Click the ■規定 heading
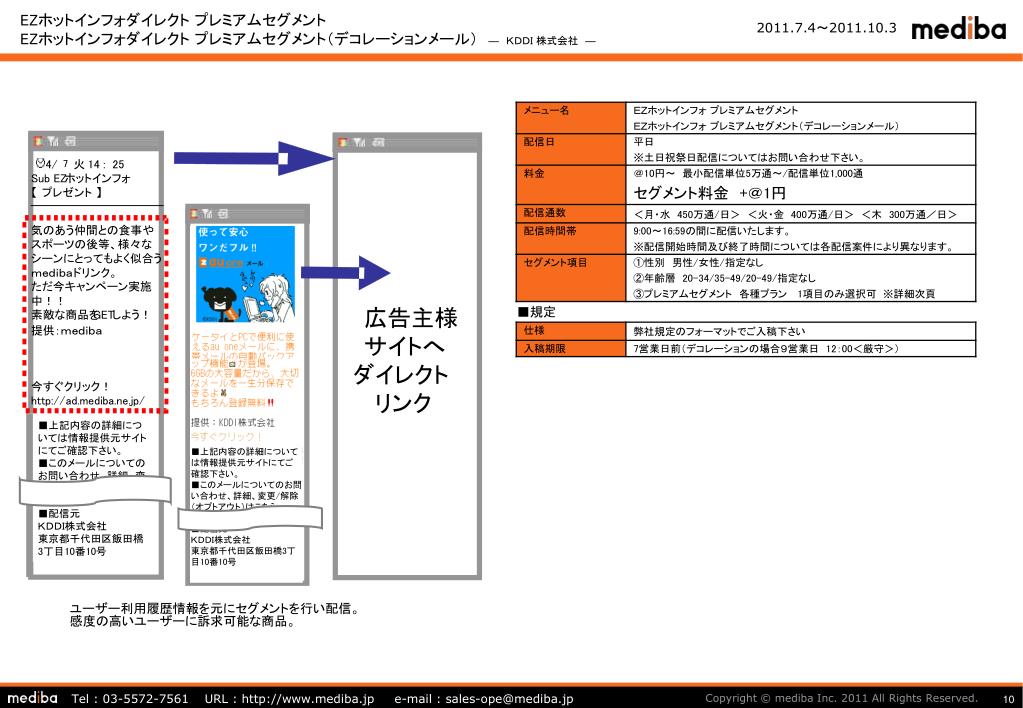 click(x=536, y=312)
